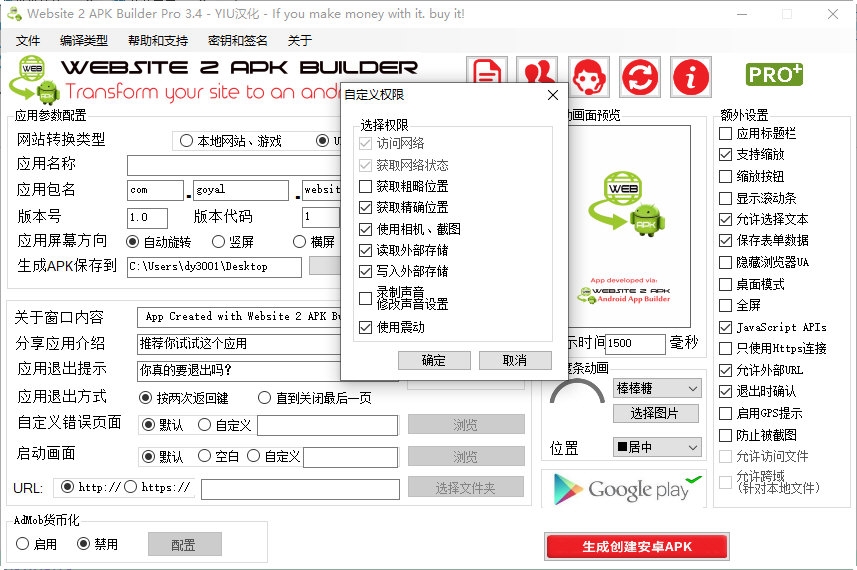This screenshot has height=570, width=857.
Task: Close the 自定义权限 dialog
Action: coord(553,95)
